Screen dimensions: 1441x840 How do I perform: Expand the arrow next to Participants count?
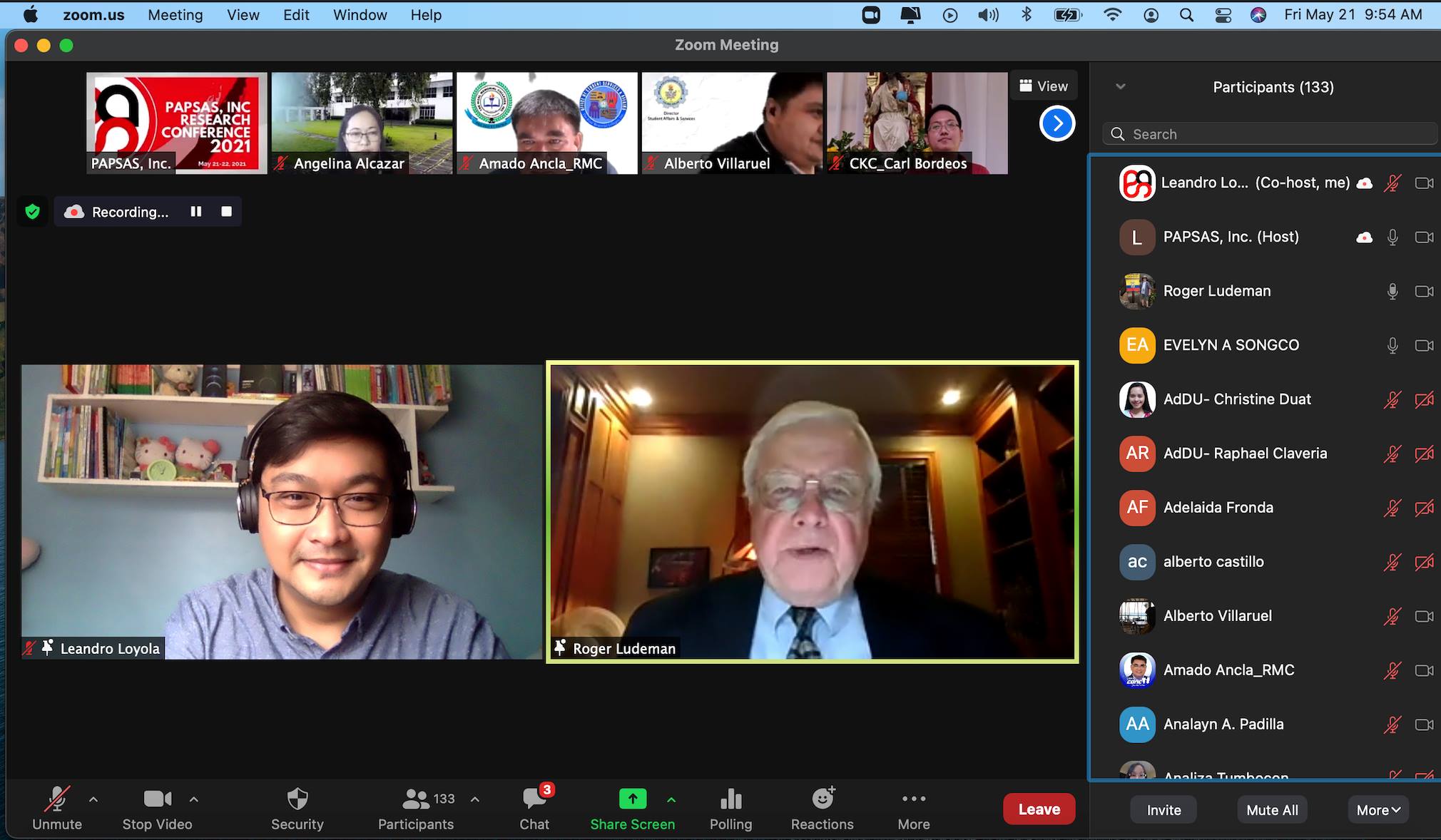(x=475, y=799)
